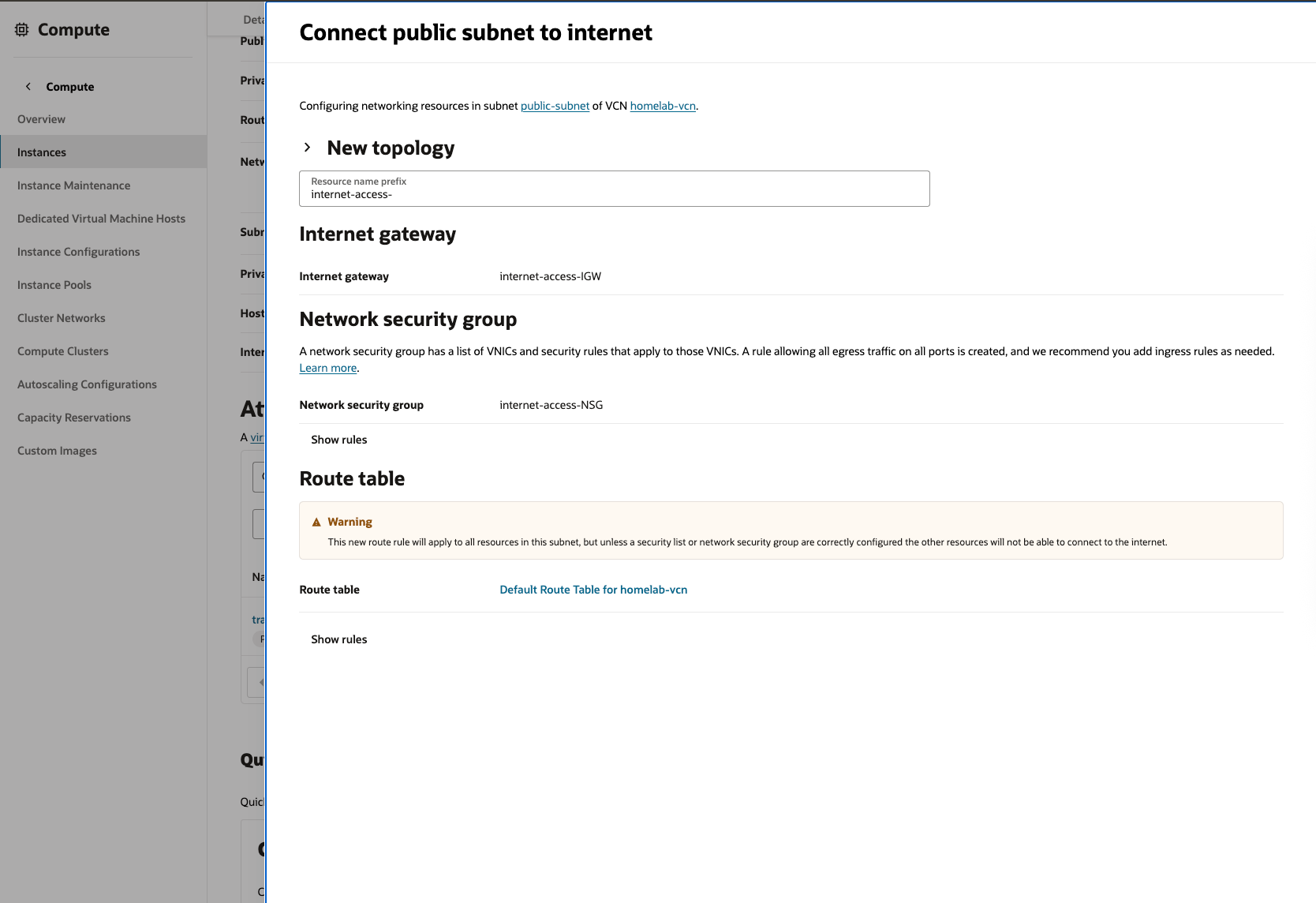Open Custom Images in sidebar

pyautogui.click(x=57, y=451)
